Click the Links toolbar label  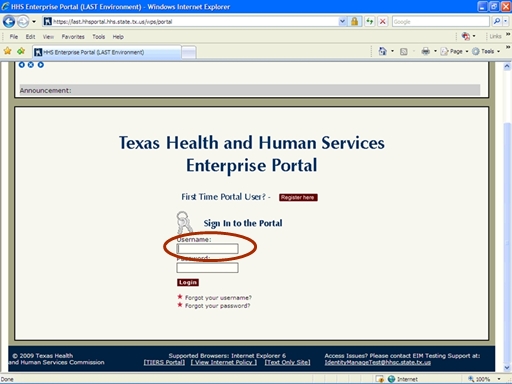[x=495, y=36]
